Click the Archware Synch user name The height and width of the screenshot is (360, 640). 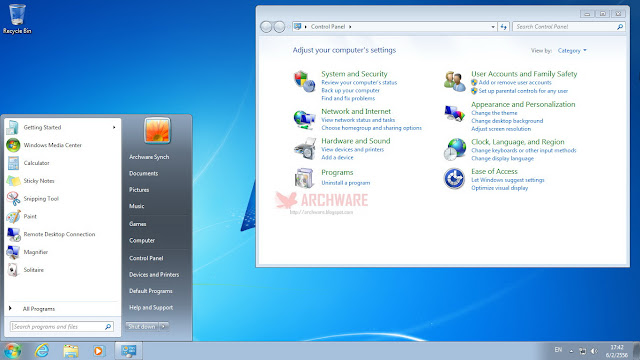tap(149, 157)
